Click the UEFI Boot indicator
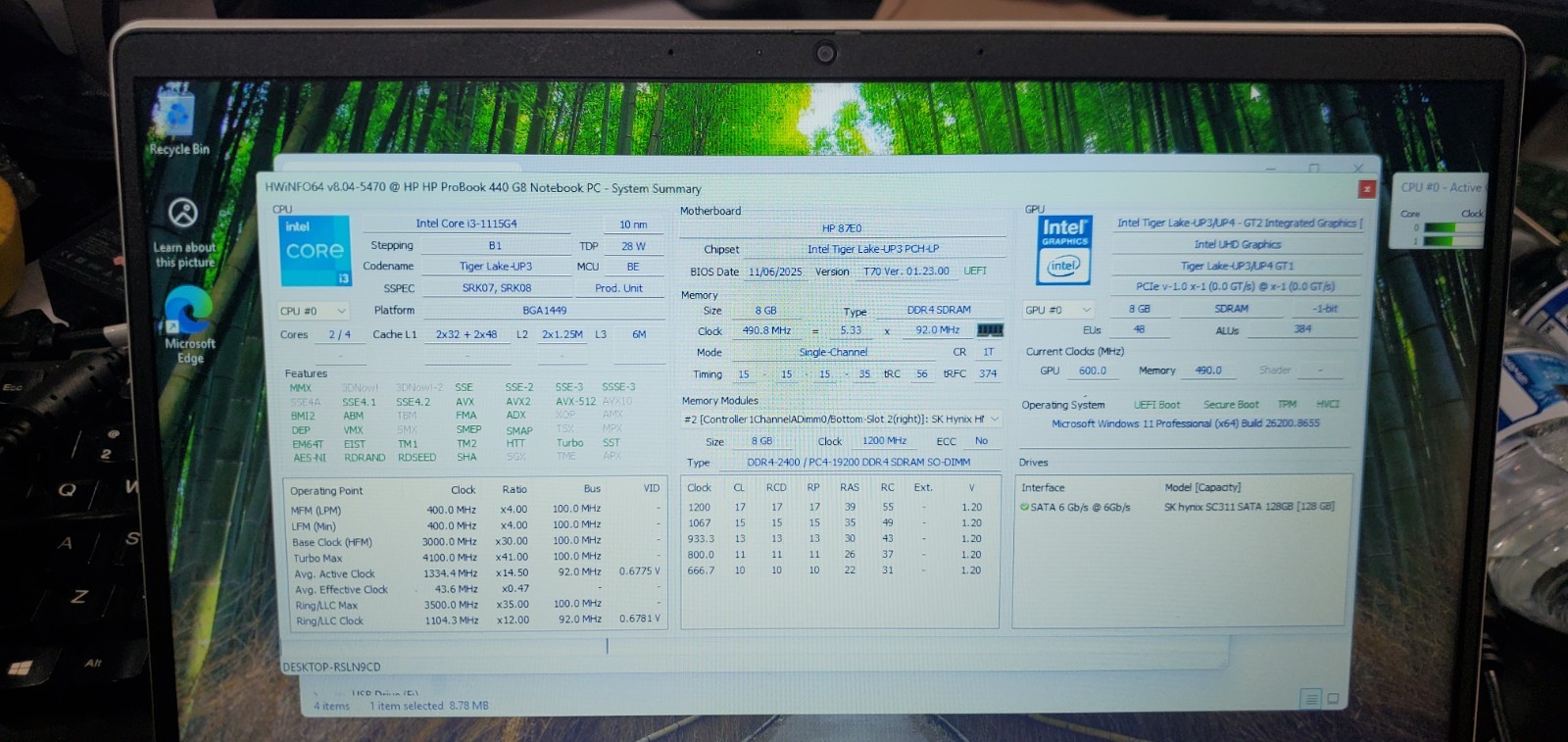The width and height of the screenshot is (1568, 742). (1156, 405)
